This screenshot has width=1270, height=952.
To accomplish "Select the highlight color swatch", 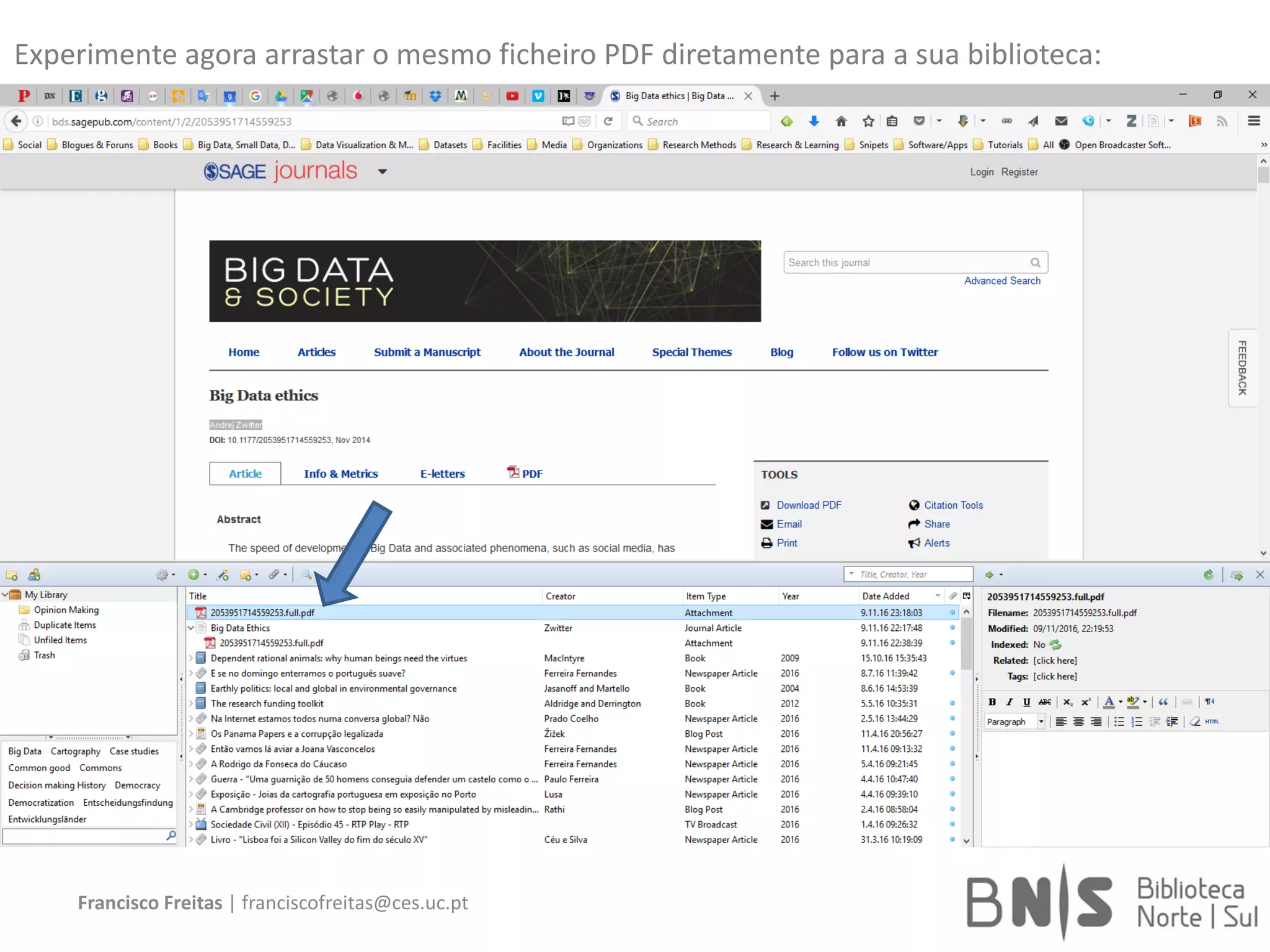I will (x=1133, y=702).
